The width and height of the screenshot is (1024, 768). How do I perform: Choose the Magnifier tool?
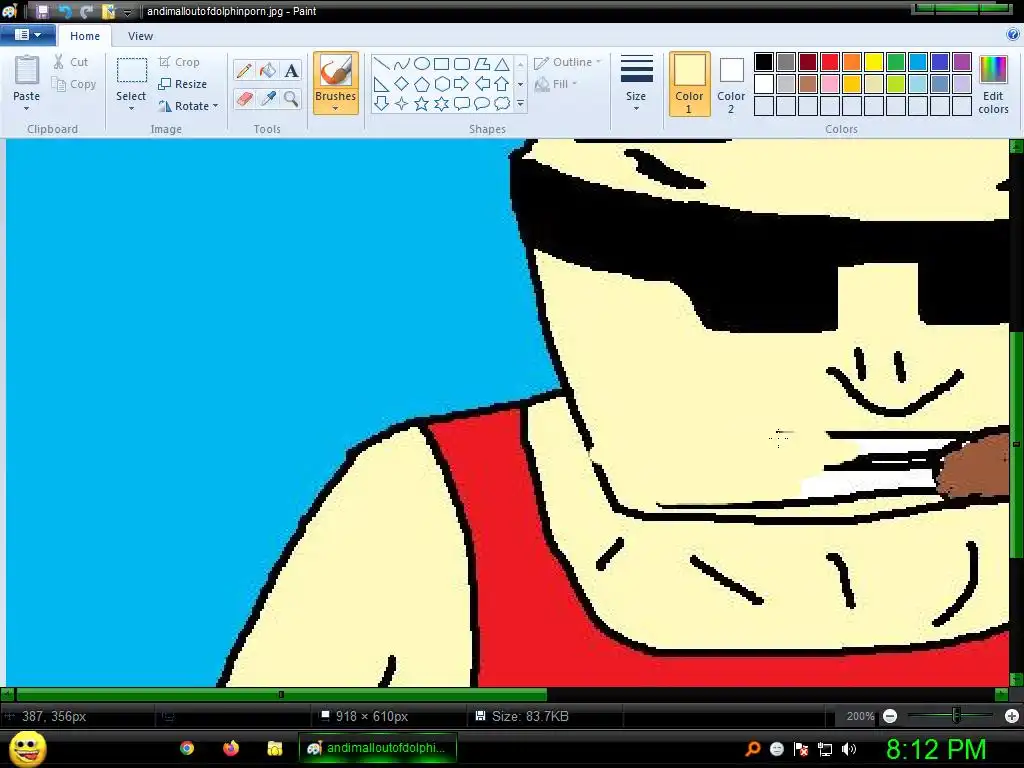(291, 99)
